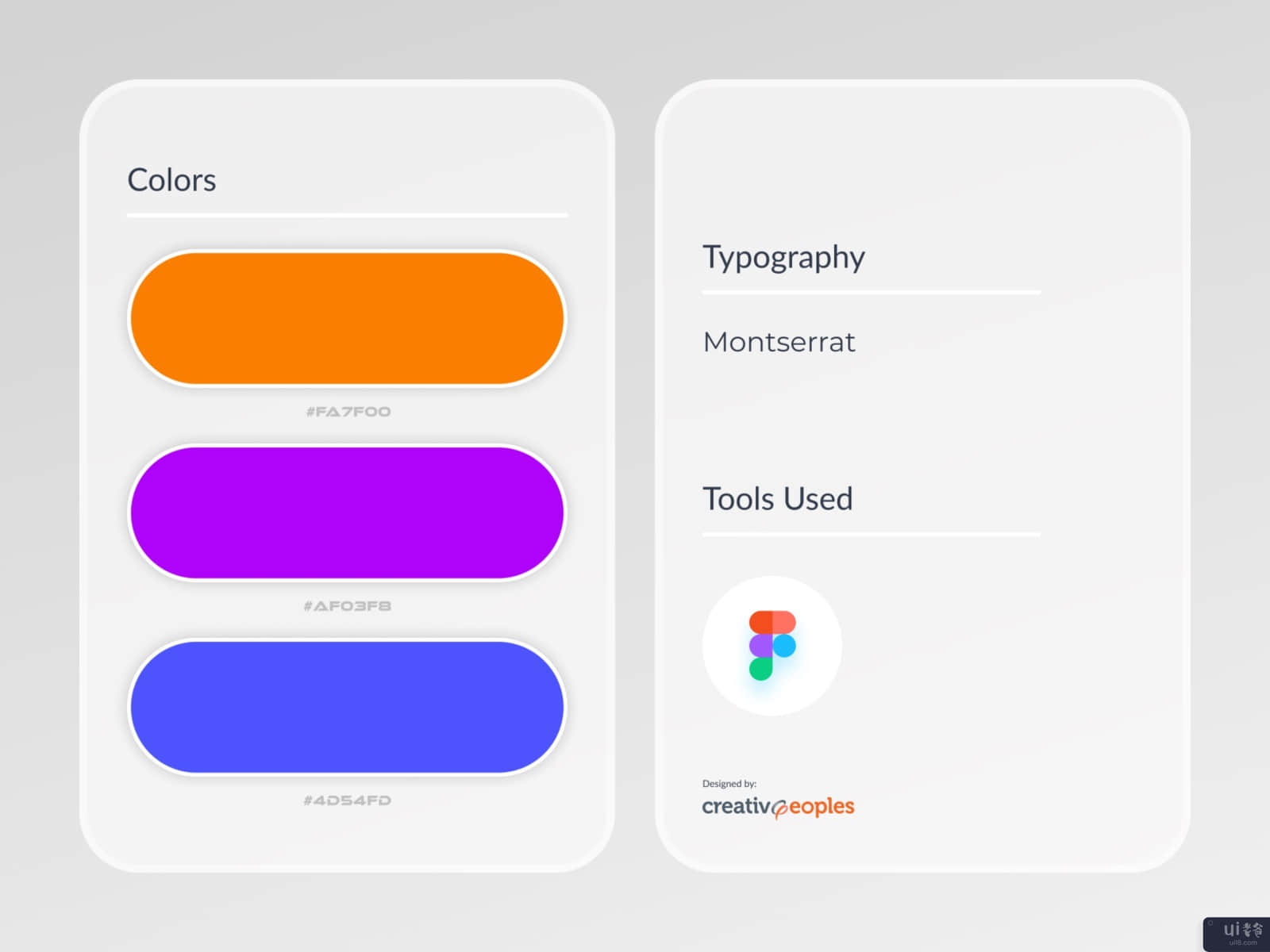
Task: Click the green bottom shape of the Figma logo
Action: pos(760,670)
